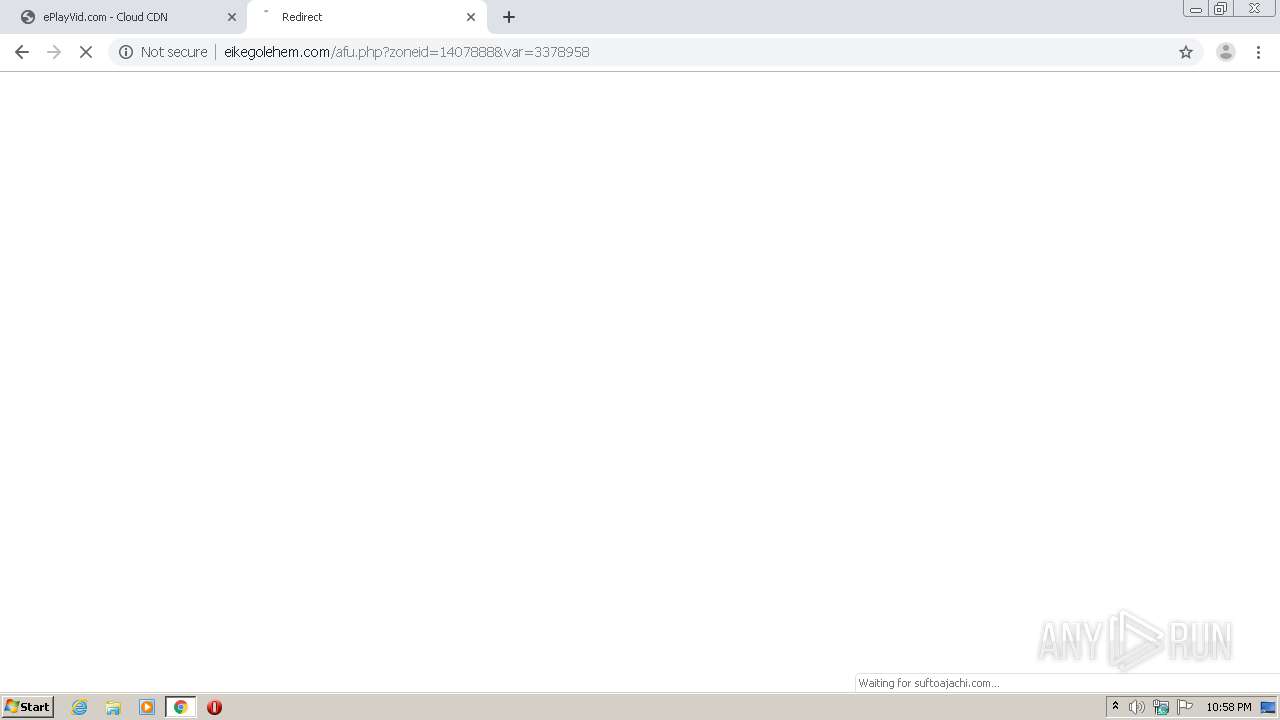This screenshot has width=1280, height=720.
Task: View site information for Not secure
Action: [x=126, y=52]
